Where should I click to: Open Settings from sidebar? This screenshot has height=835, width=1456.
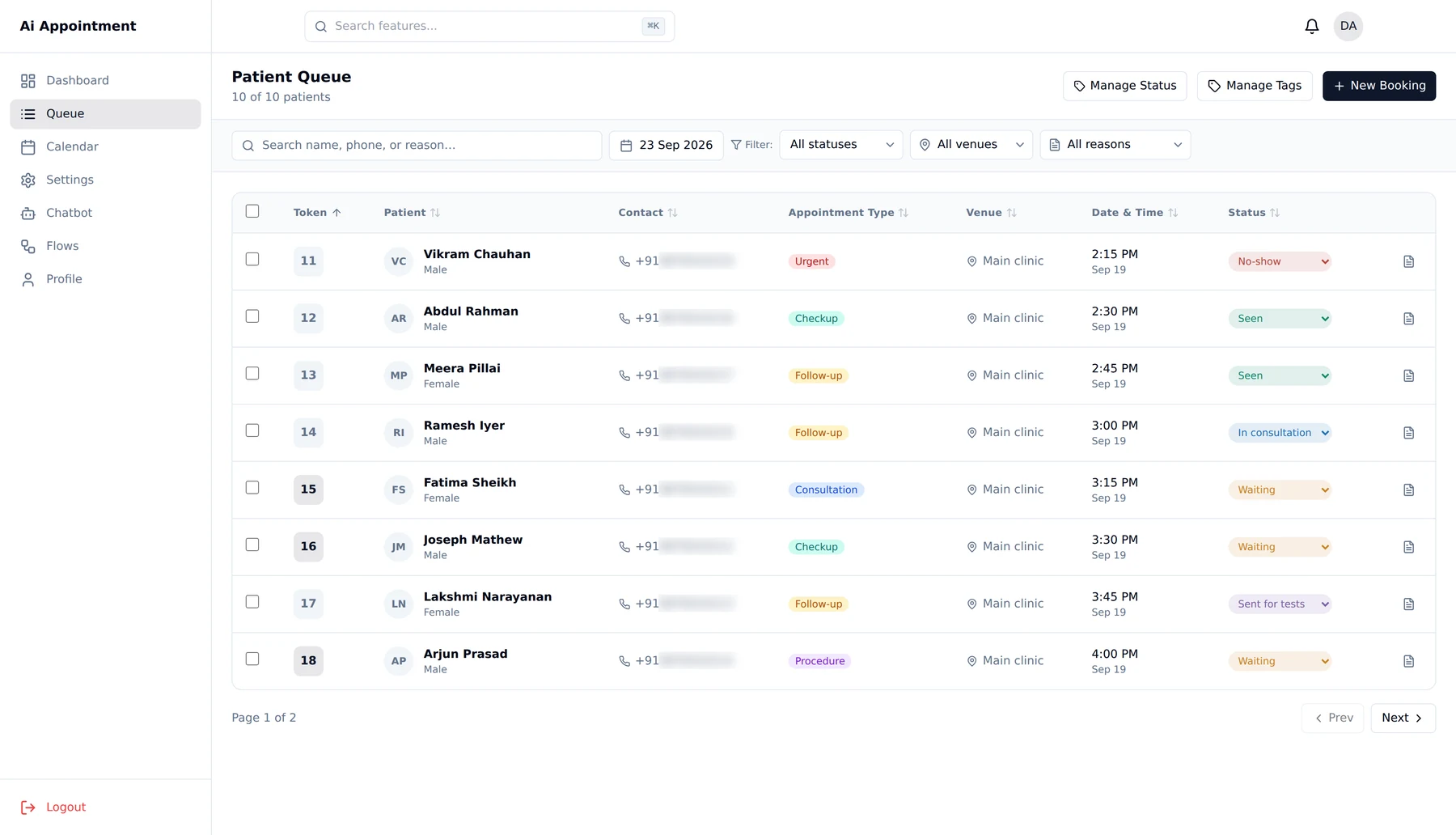point(105,180)
